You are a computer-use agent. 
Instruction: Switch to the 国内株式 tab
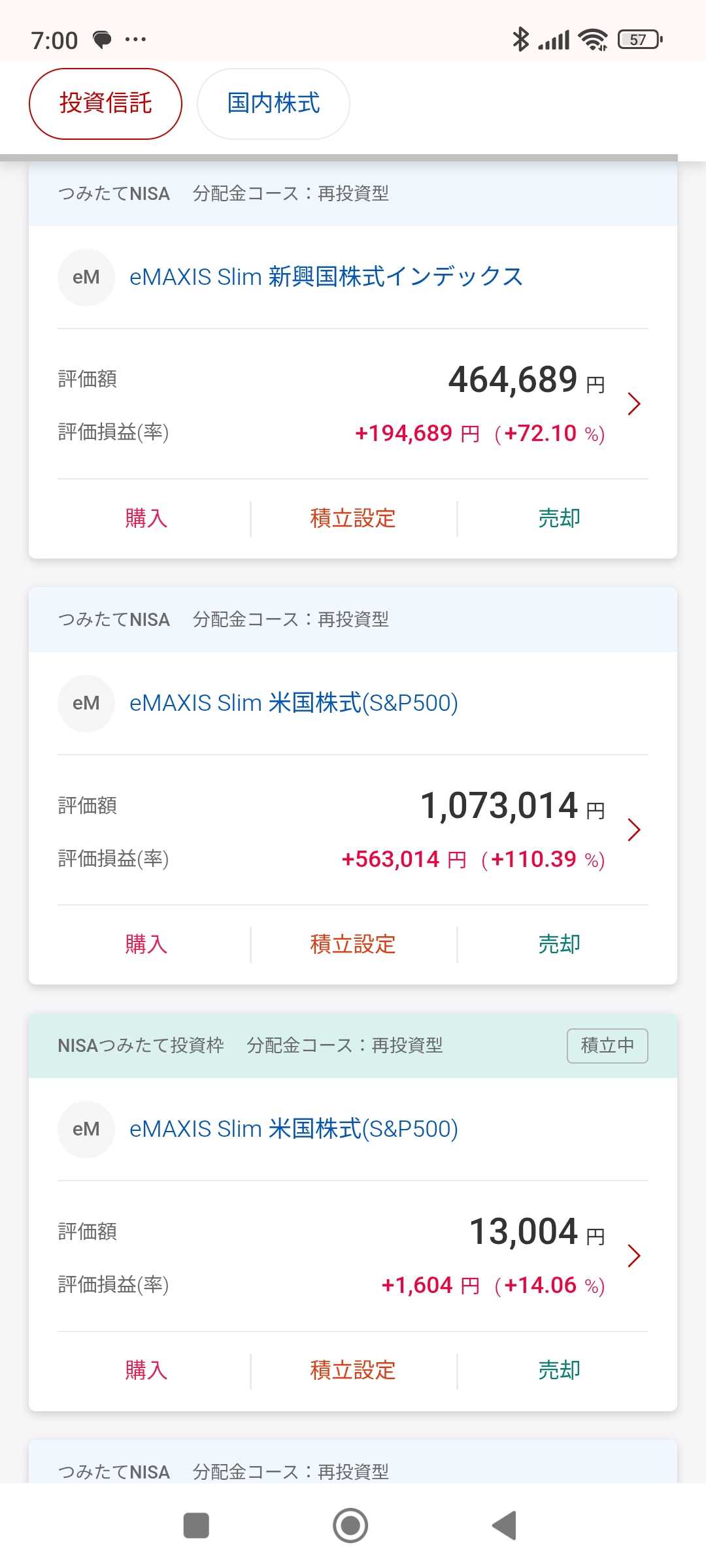(273, 104)
